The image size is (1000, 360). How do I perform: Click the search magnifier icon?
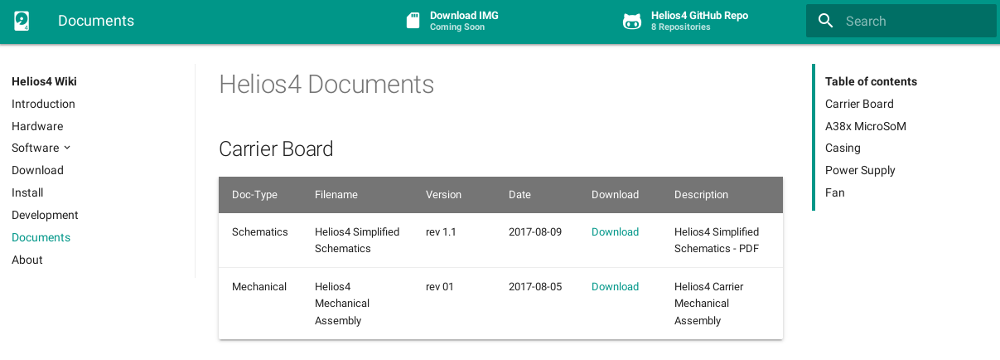click(825, 21)
